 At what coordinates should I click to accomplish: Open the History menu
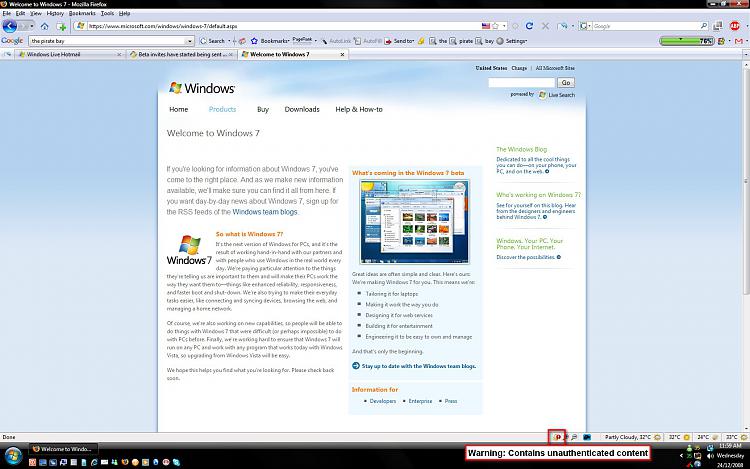(55, 13)
